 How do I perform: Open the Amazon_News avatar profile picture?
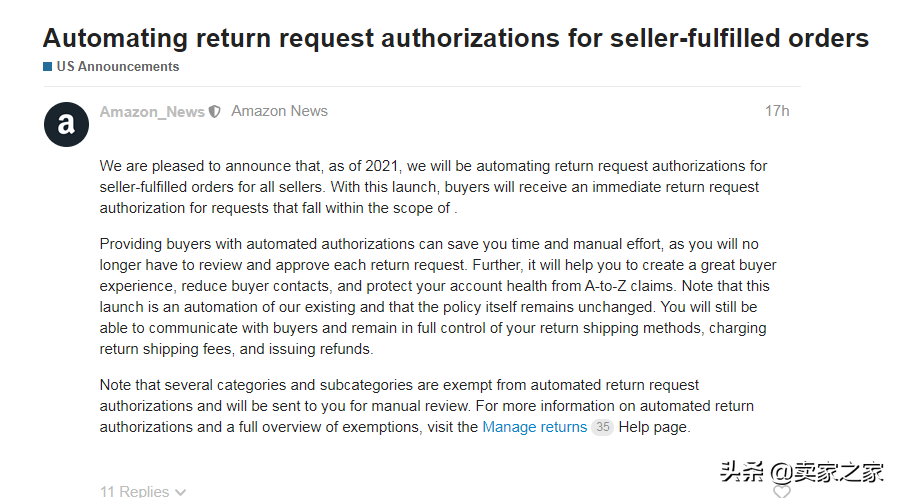(x=66, y=124)
